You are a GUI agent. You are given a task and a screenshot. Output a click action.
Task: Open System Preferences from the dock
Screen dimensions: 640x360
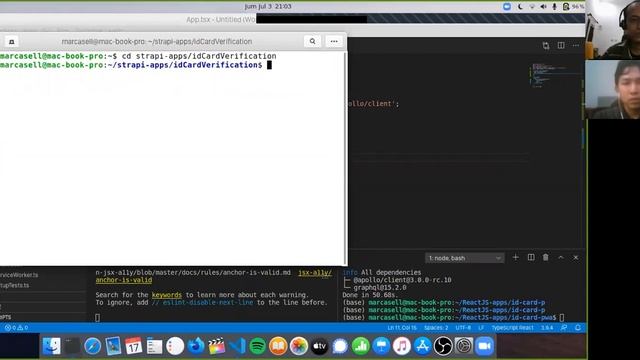click(x=464, y=346)
